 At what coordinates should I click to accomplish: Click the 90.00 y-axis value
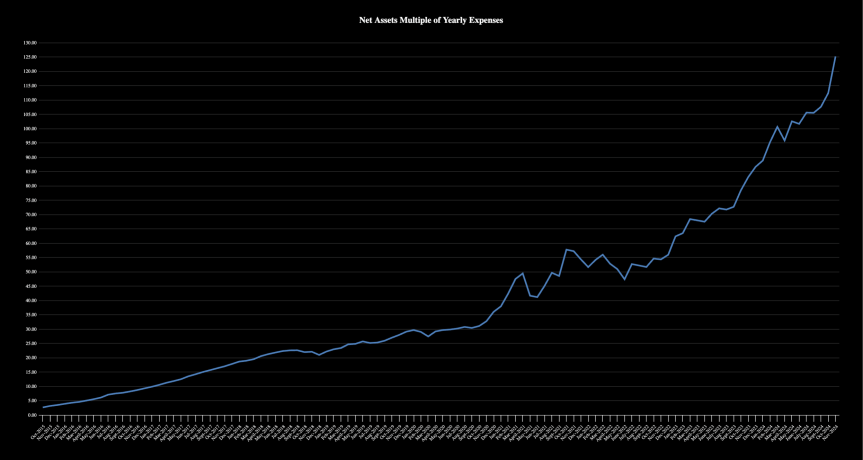pos(30,157)
